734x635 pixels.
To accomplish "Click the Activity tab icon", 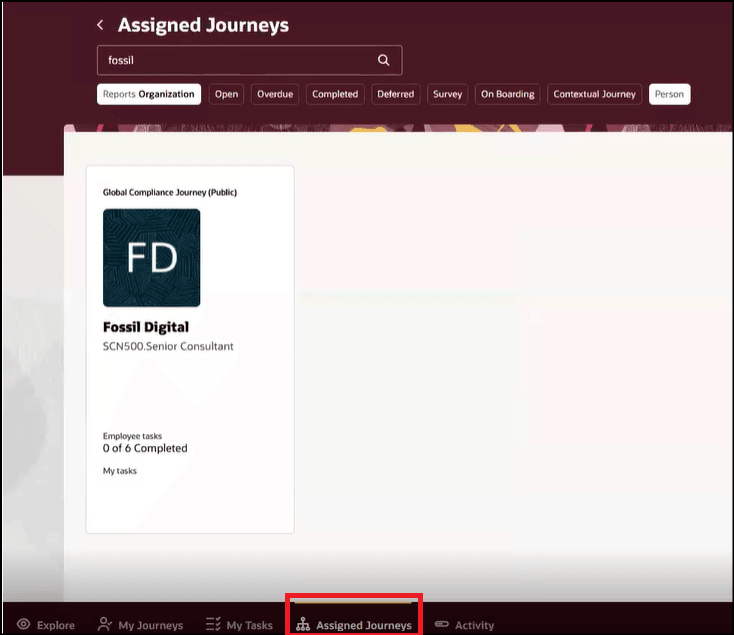I will (x=441, y=624).
